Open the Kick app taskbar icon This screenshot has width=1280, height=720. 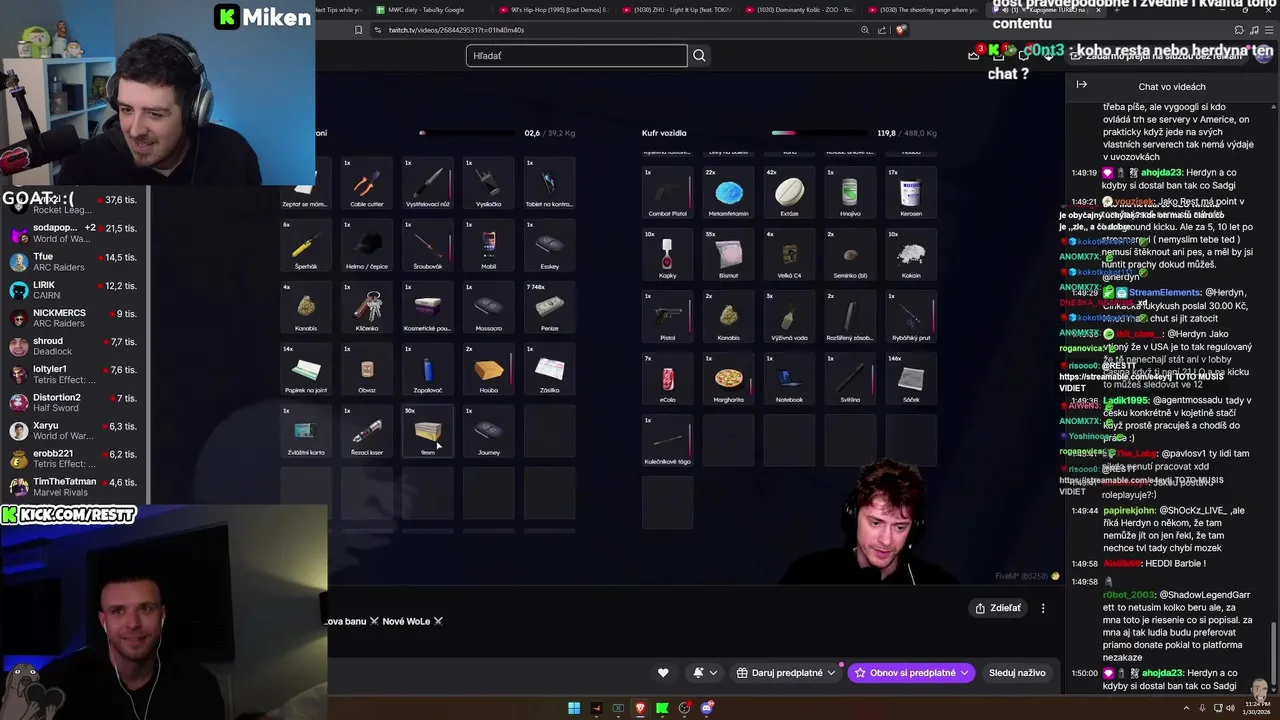pyautogui.click(x=662, y=708)
